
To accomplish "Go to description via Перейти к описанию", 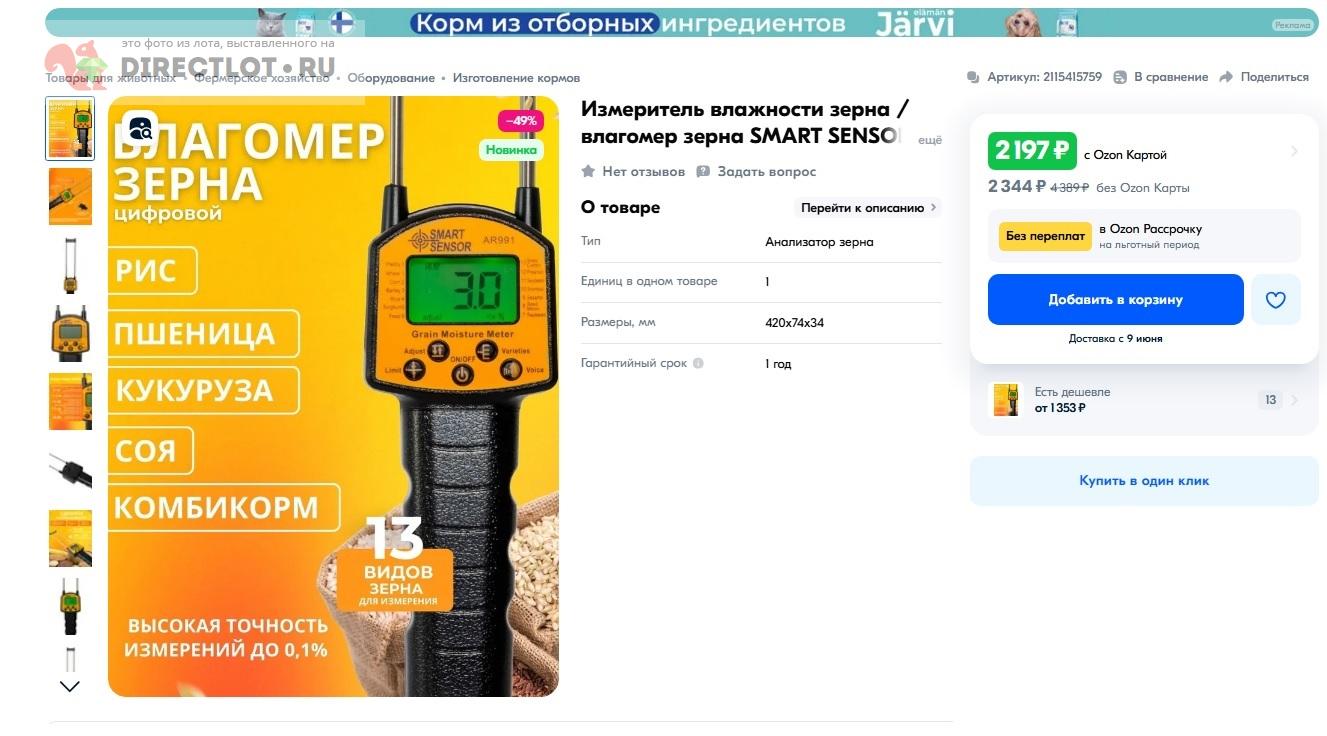I will pos(868,208).
